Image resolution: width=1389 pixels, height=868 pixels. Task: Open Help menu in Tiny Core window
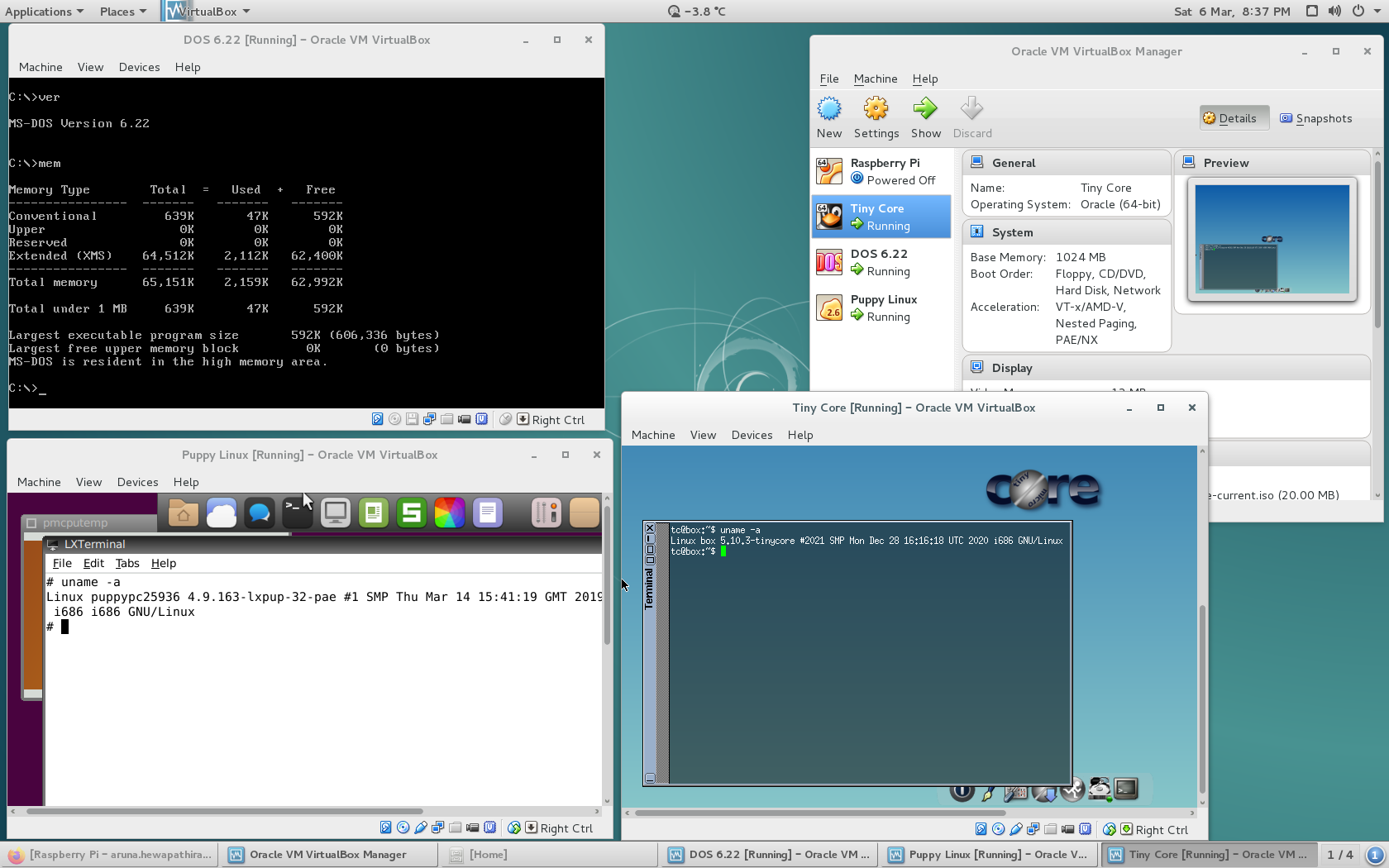pyautogui.click(x=800, y=435)
